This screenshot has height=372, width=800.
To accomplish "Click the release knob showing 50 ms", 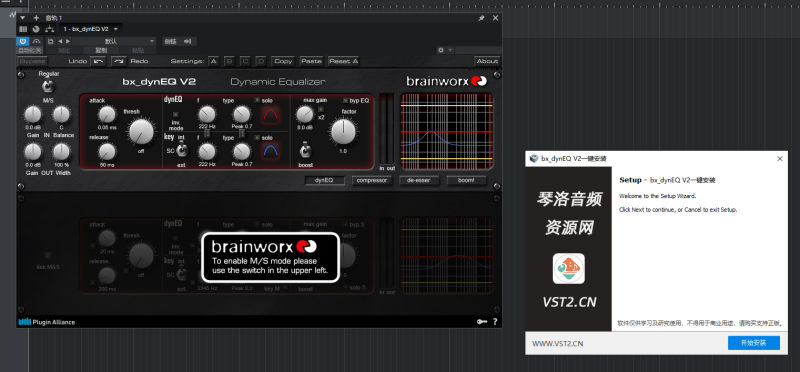I will [x=107, y=152].
